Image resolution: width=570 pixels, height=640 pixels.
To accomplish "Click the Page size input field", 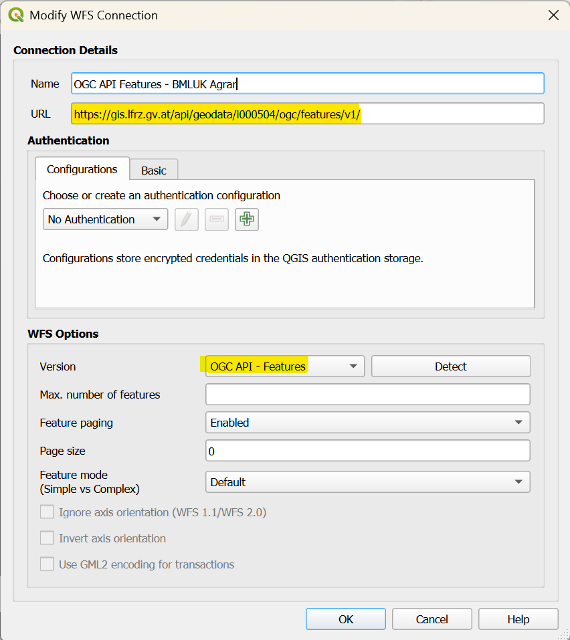I will click(x=367, y=451).
